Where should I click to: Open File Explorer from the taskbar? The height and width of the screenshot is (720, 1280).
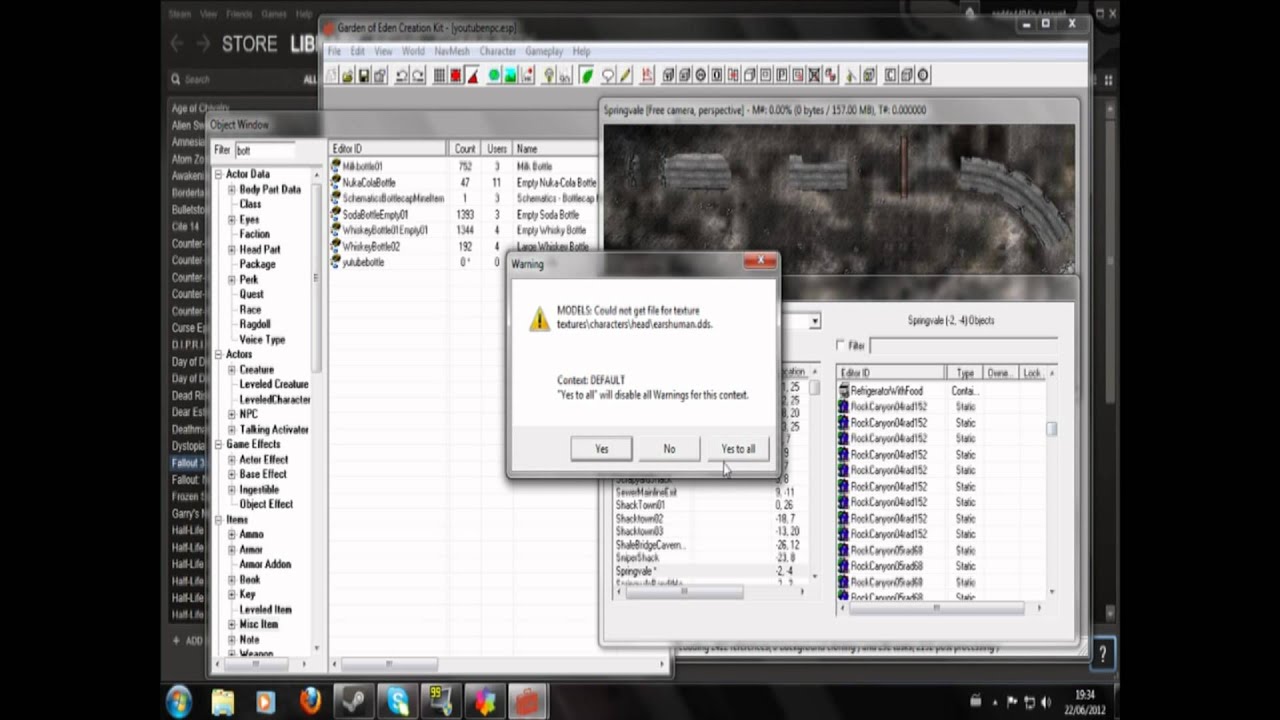tap(222, 701)
